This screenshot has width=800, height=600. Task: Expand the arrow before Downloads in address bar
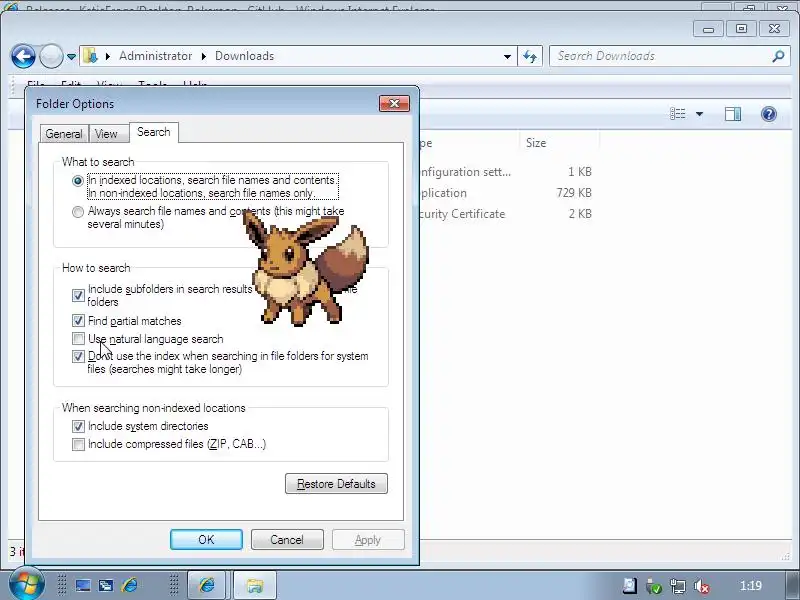[x=204, y=56]
